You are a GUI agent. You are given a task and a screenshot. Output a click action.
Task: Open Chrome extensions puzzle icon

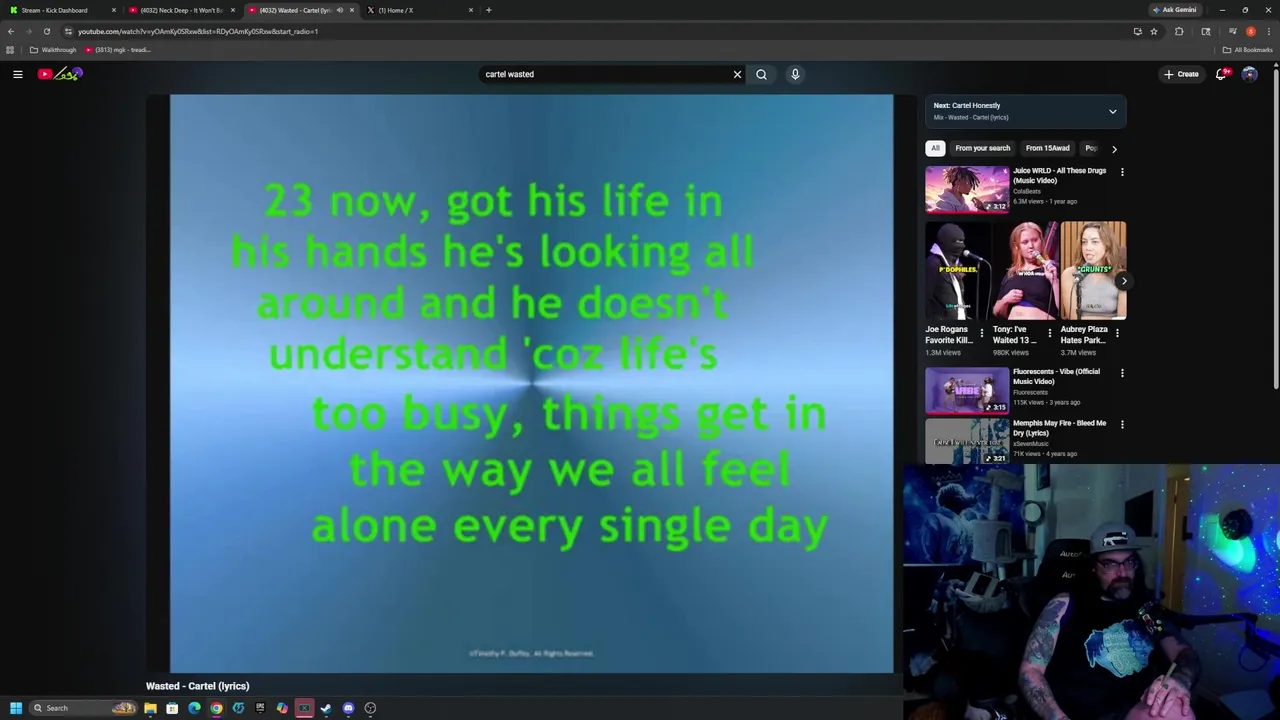click(1179, 31)
